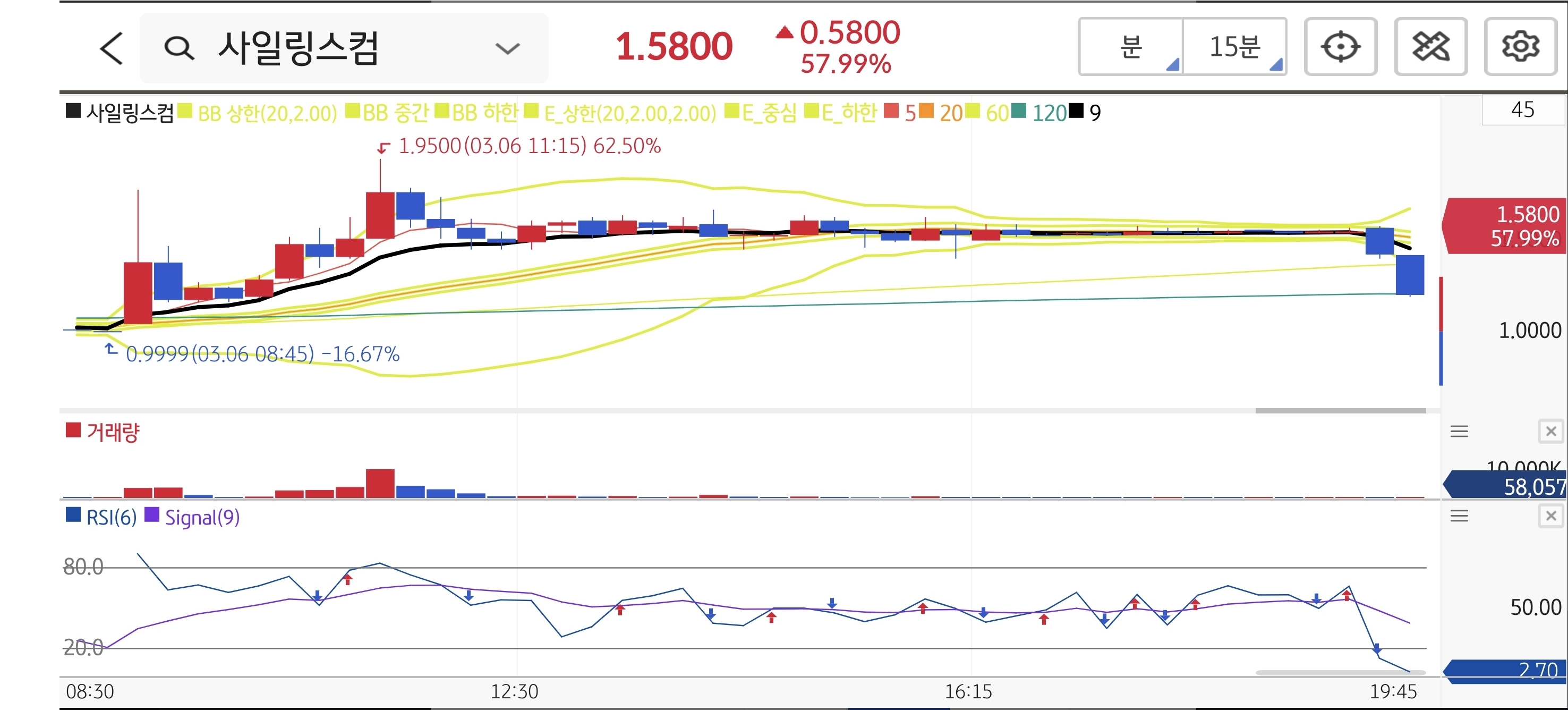Tap the back arrow icon

click(112, 48)
